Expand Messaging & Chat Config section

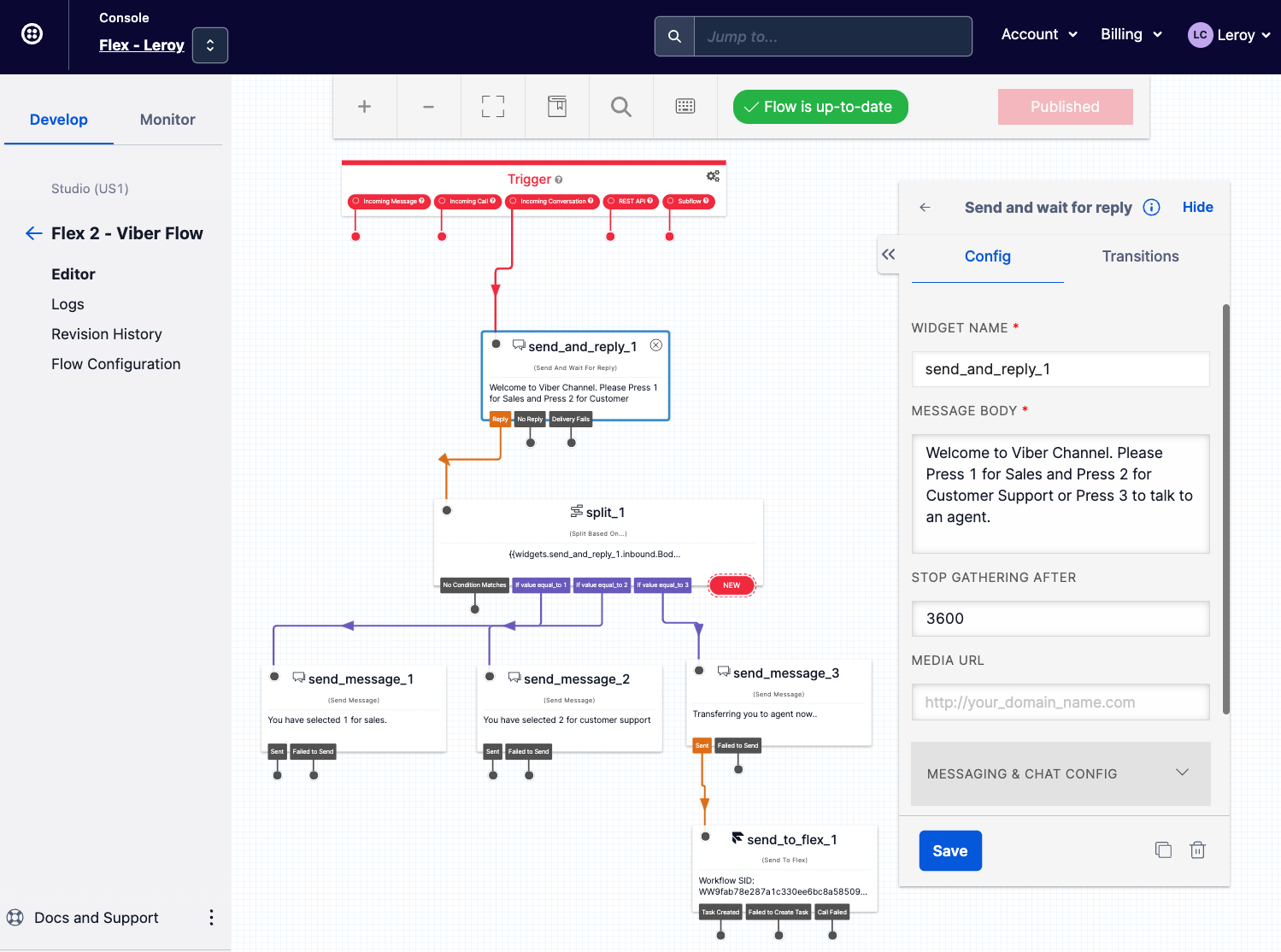coord(1061,773)
